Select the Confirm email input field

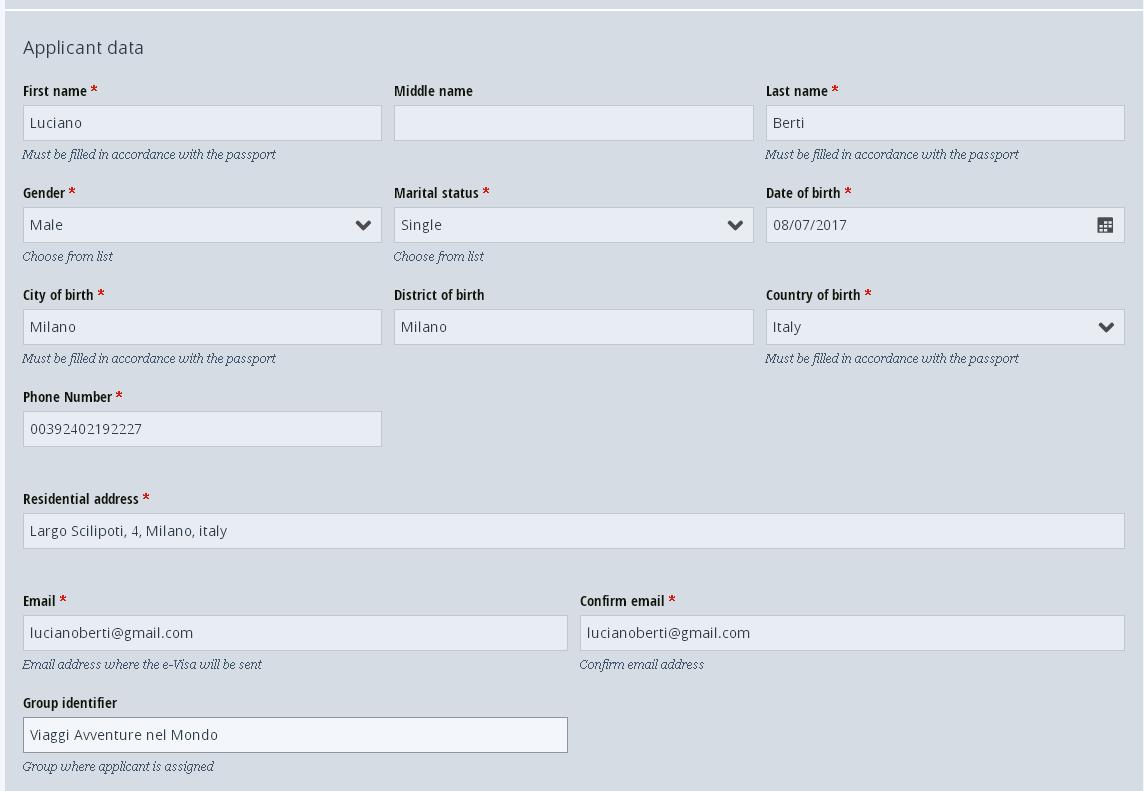852,633
